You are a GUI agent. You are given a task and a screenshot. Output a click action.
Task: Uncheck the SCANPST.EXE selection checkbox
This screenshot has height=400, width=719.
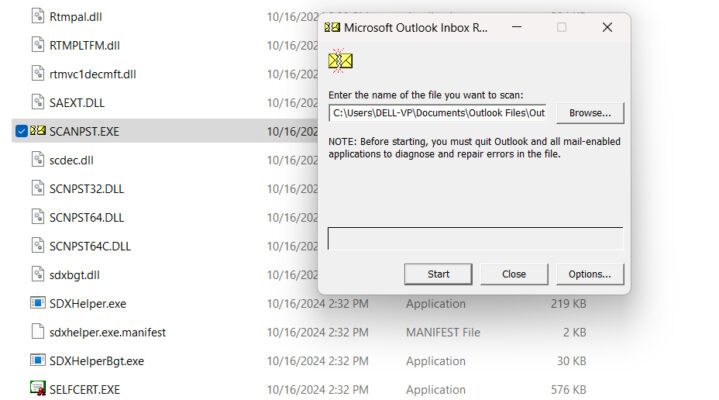pyautogui.click(x=21, y=131)
